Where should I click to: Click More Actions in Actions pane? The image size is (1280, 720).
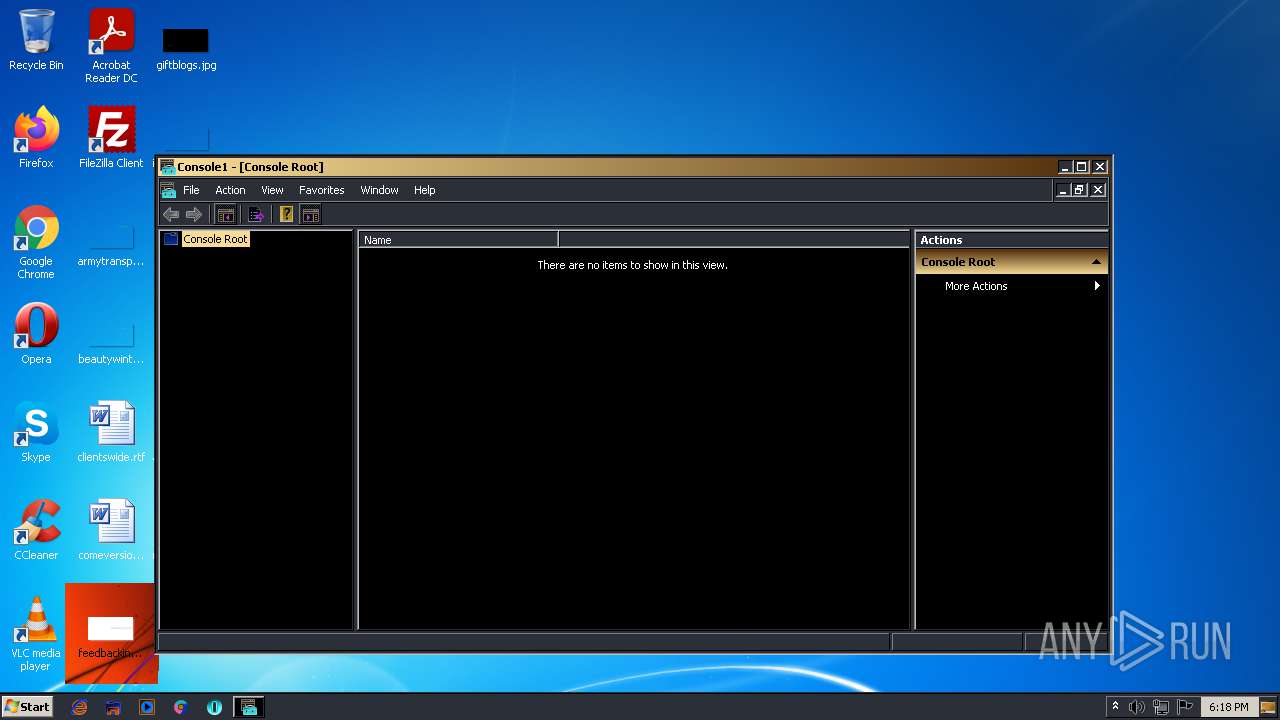(x=976, y=286)
